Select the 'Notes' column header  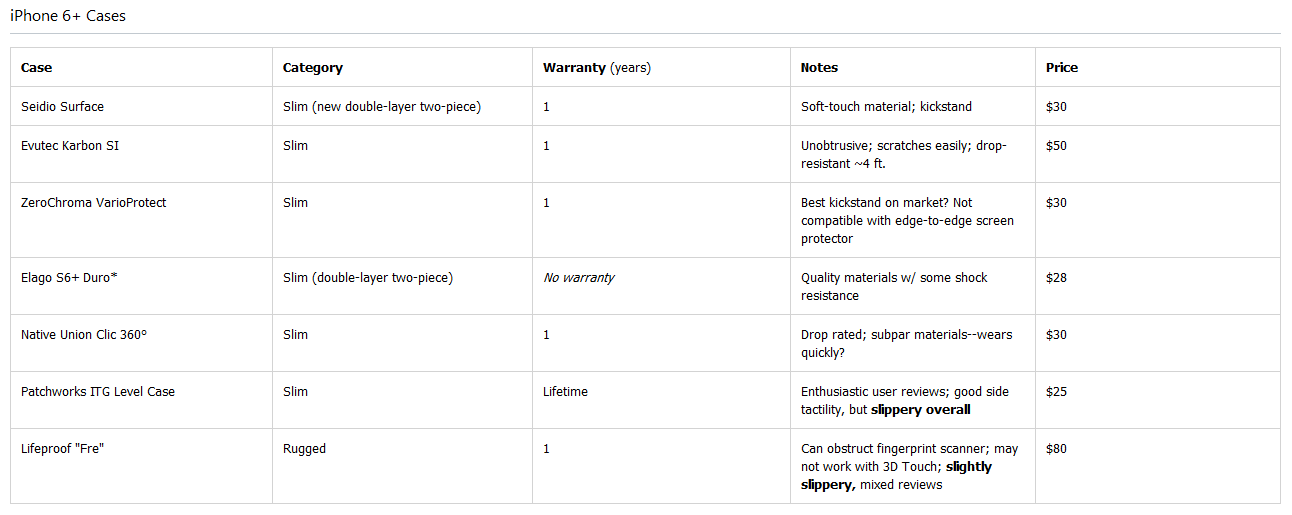point(819,68)
